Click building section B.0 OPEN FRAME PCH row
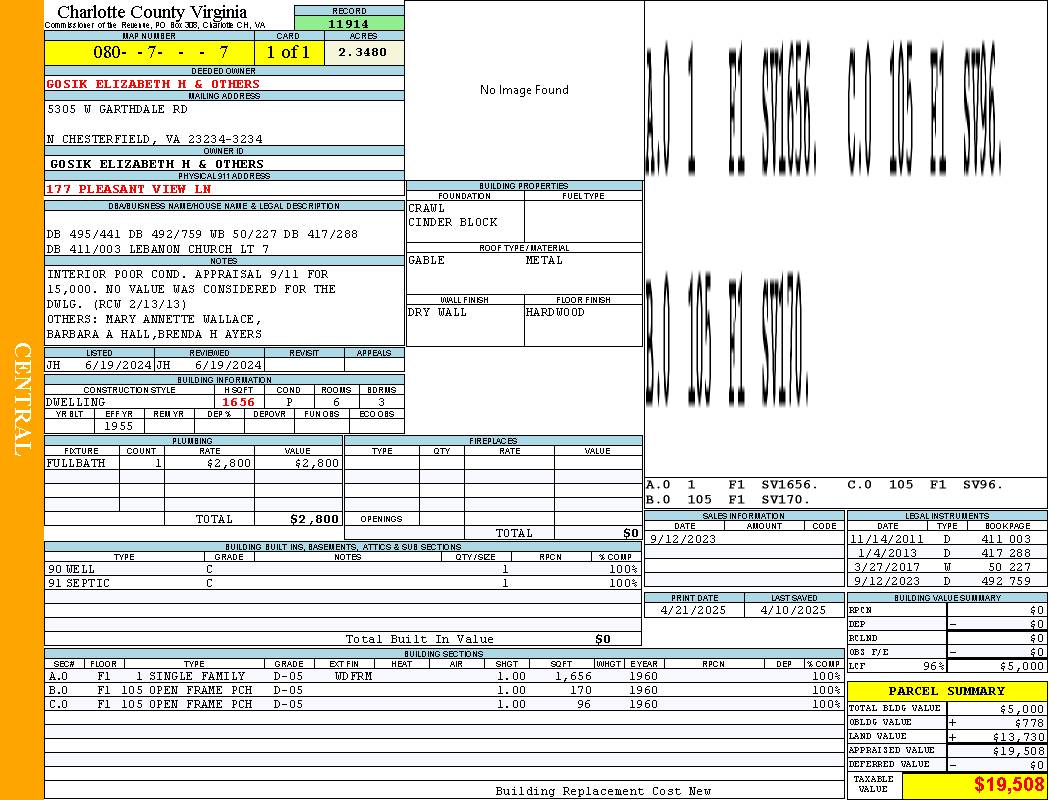Viewport: 1050px width, 800px height. [x=445, y=690]
